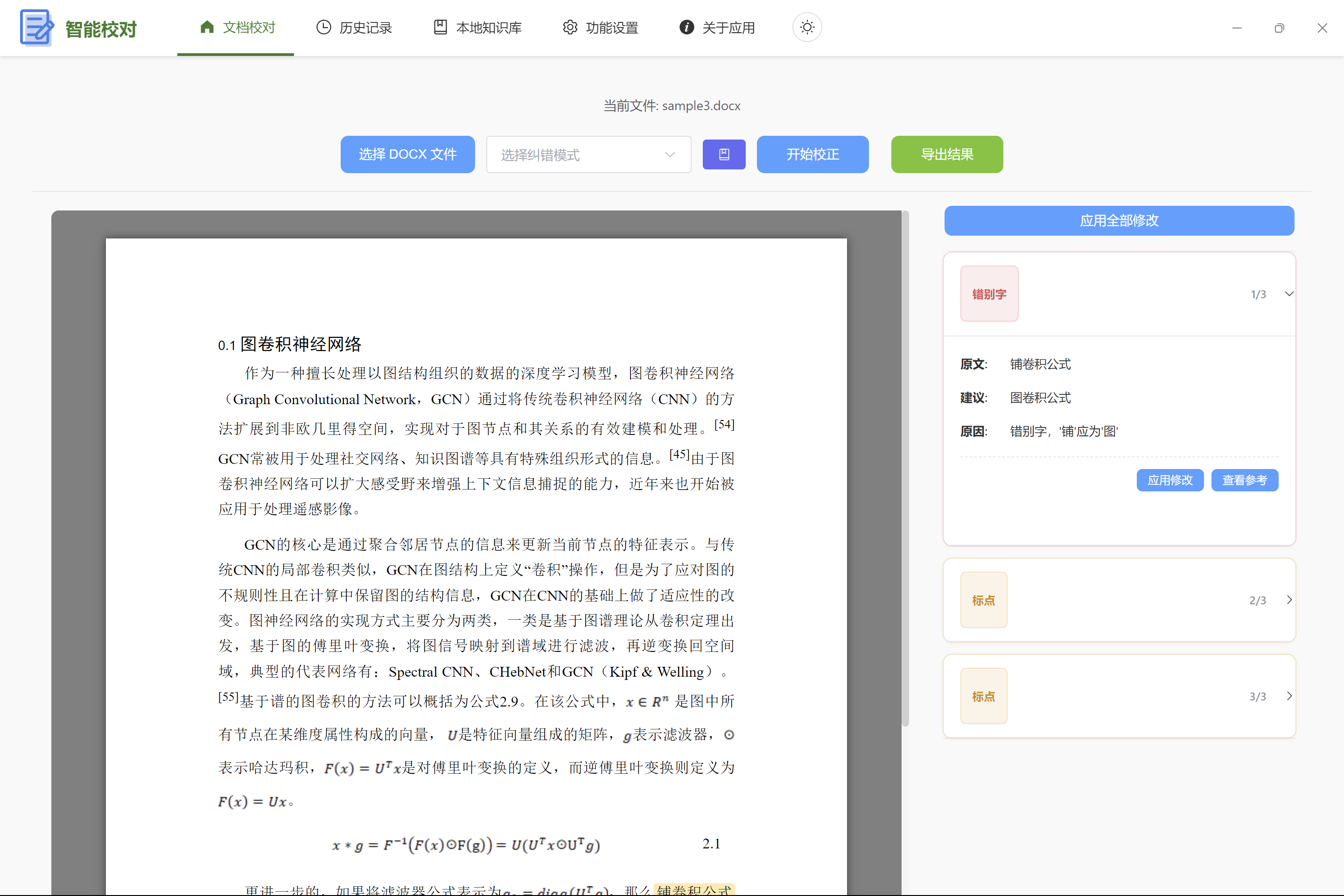The height and width of the screenshot is (896, 1344).
Task: Apply all corrections via 应用全部修改
Action: coord(1118,221)
